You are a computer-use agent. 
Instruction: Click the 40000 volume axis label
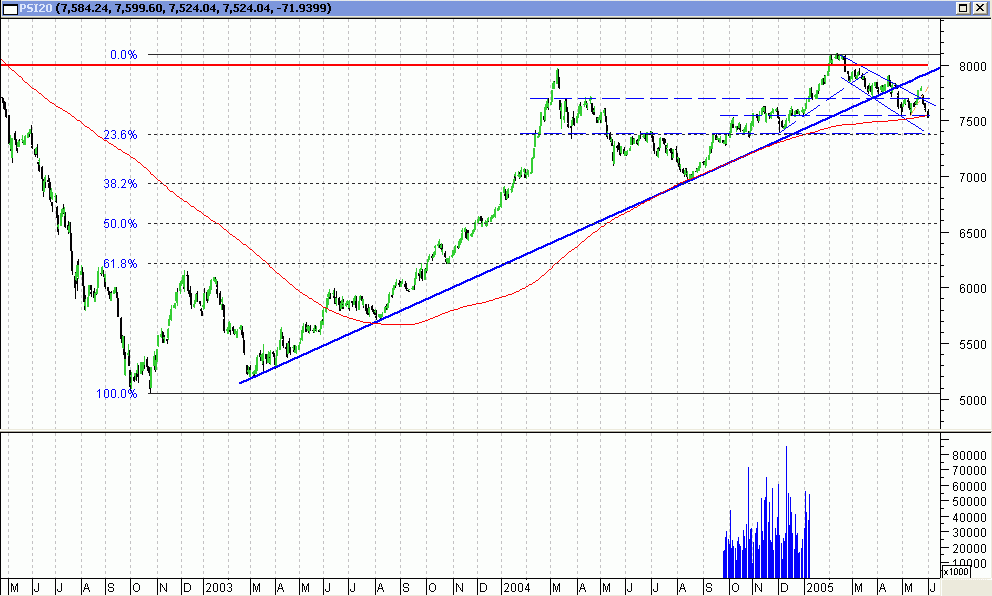click(x=969, y=518)
